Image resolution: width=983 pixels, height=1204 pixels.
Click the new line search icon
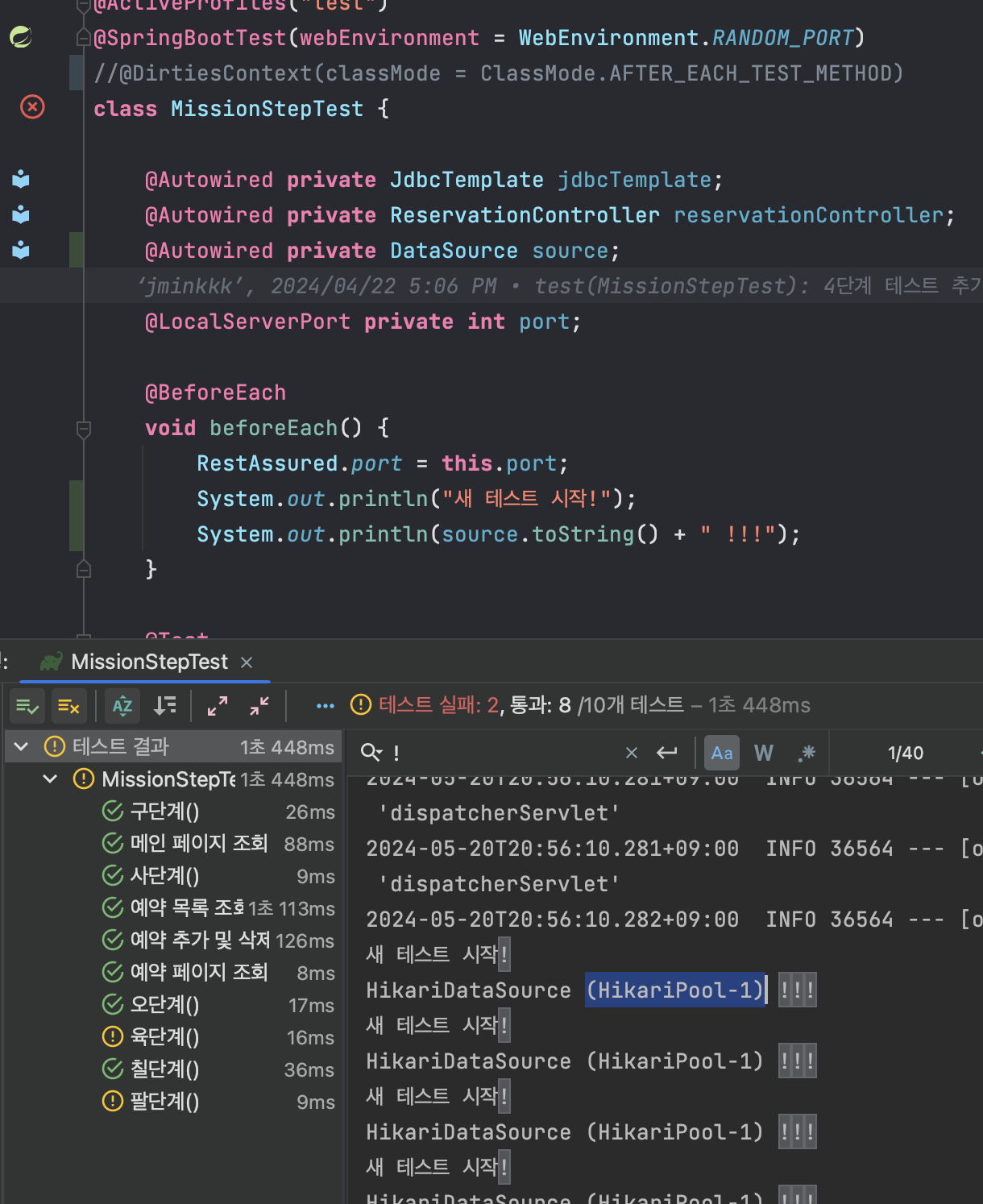point(667,753)
